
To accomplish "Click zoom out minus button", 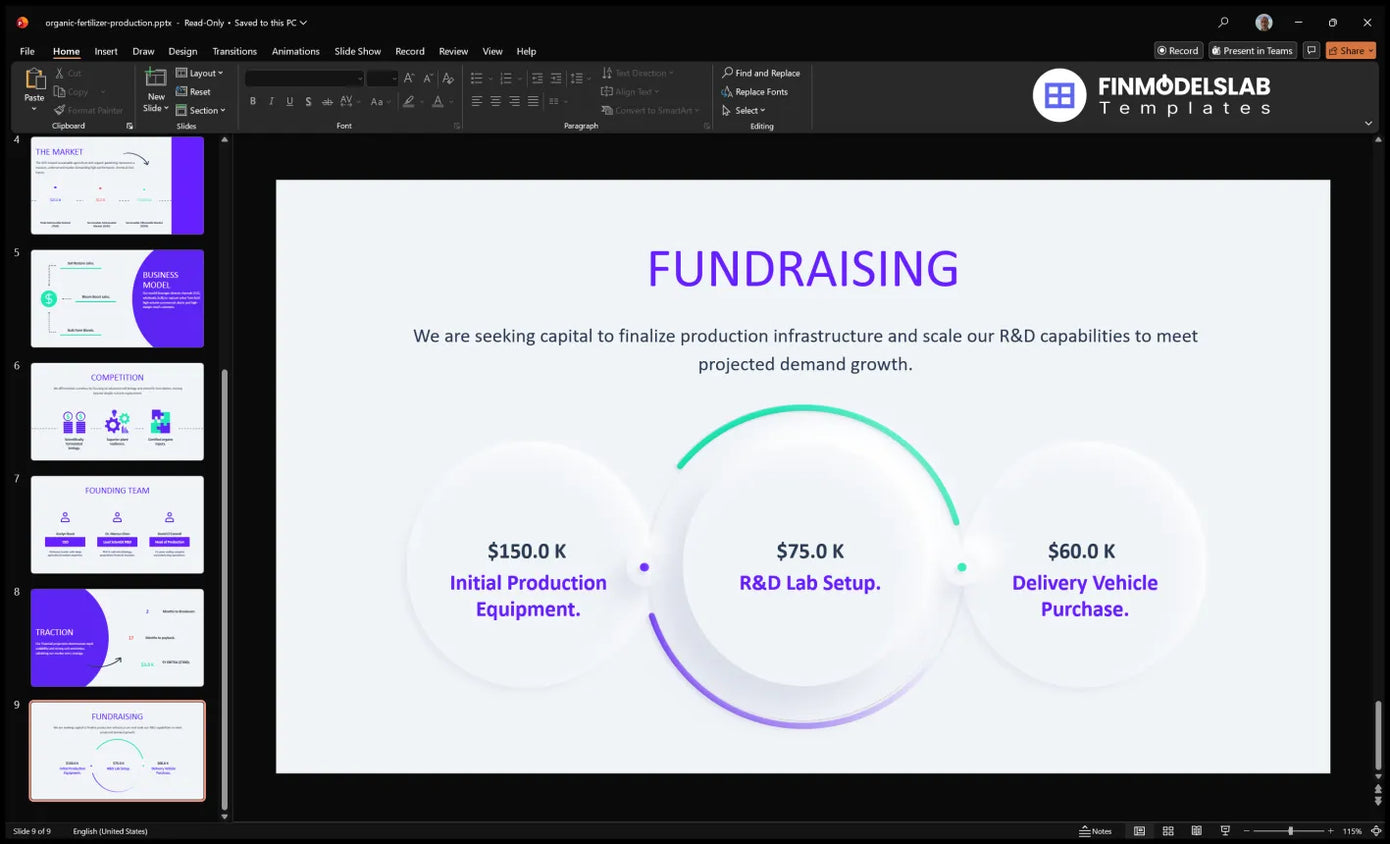I will (1247, 831).
